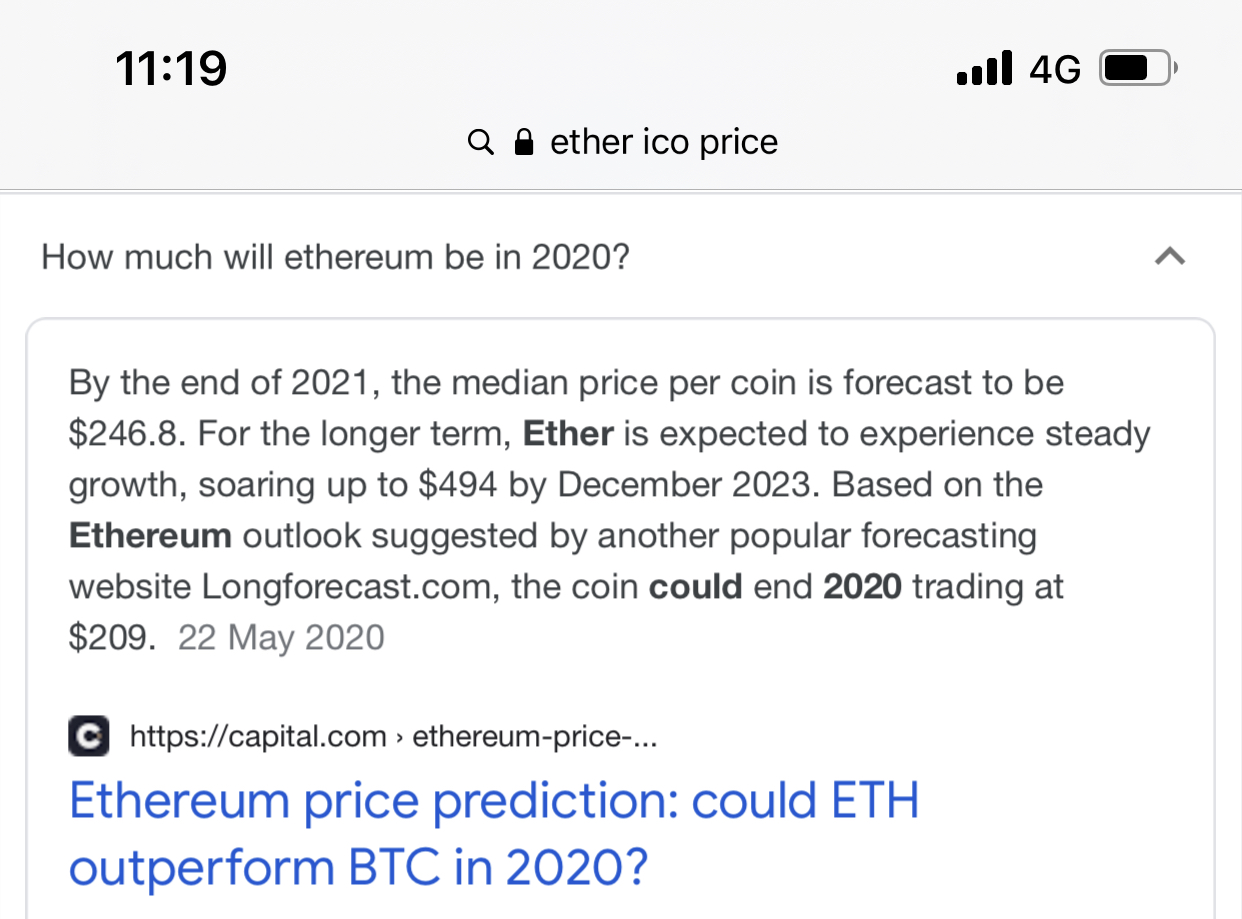This screenshot has width=1242, height=919.
Task: Click the bold word "Ether" in snippet
Action: point(568,434)
